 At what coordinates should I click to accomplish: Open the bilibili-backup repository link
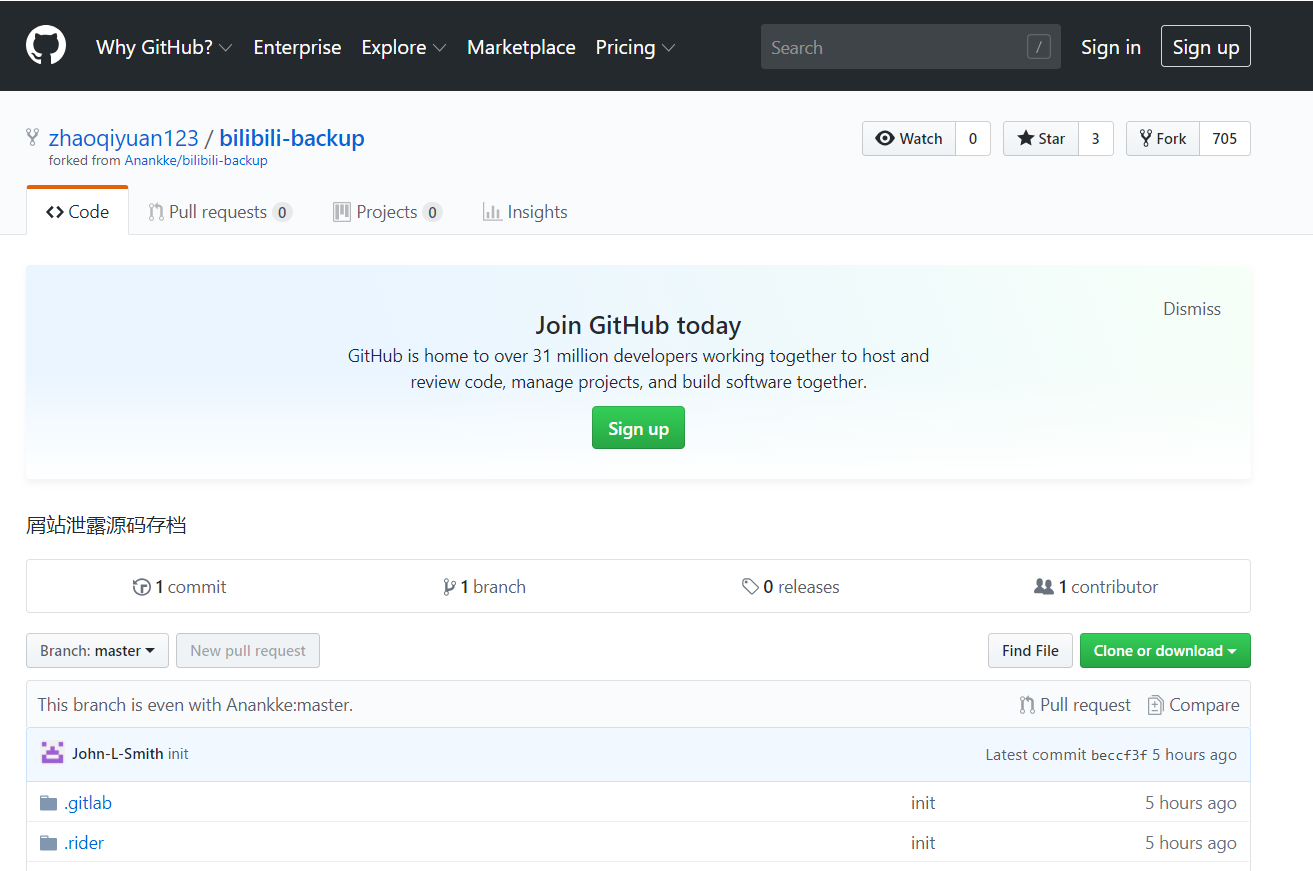(292, 138)
